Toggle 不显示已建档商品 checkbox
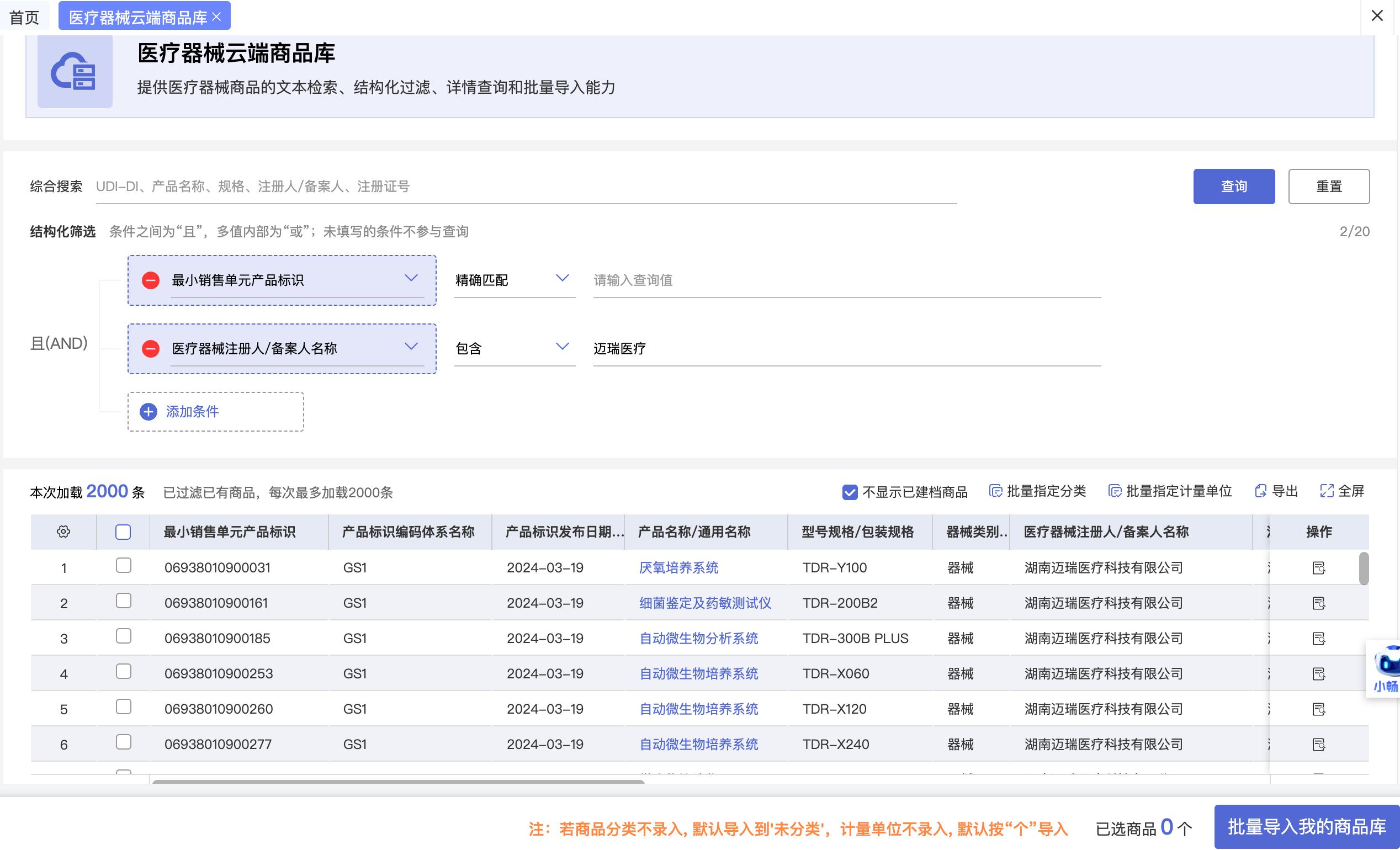The width and height of the screenshot is (1400, 850). point(850,492)
